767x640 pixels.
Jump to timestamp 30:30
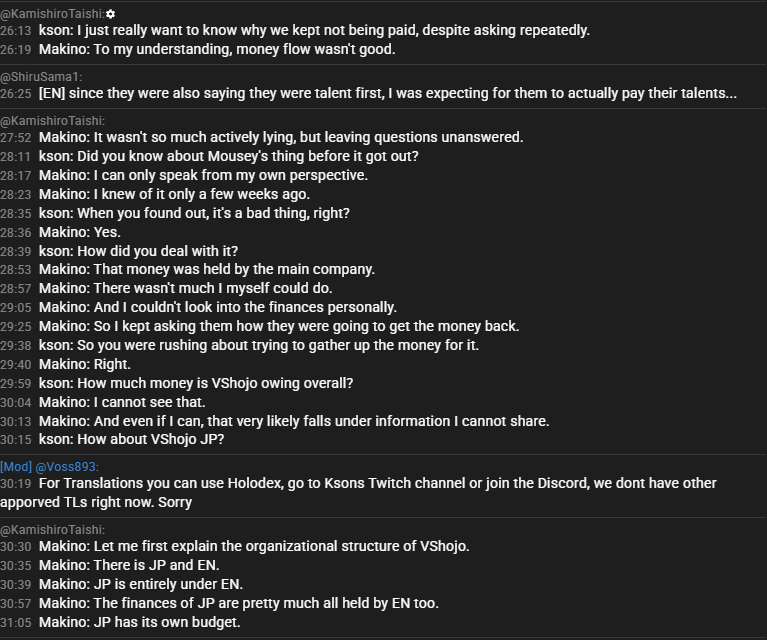pyautogui.click(x=16, y=547)
